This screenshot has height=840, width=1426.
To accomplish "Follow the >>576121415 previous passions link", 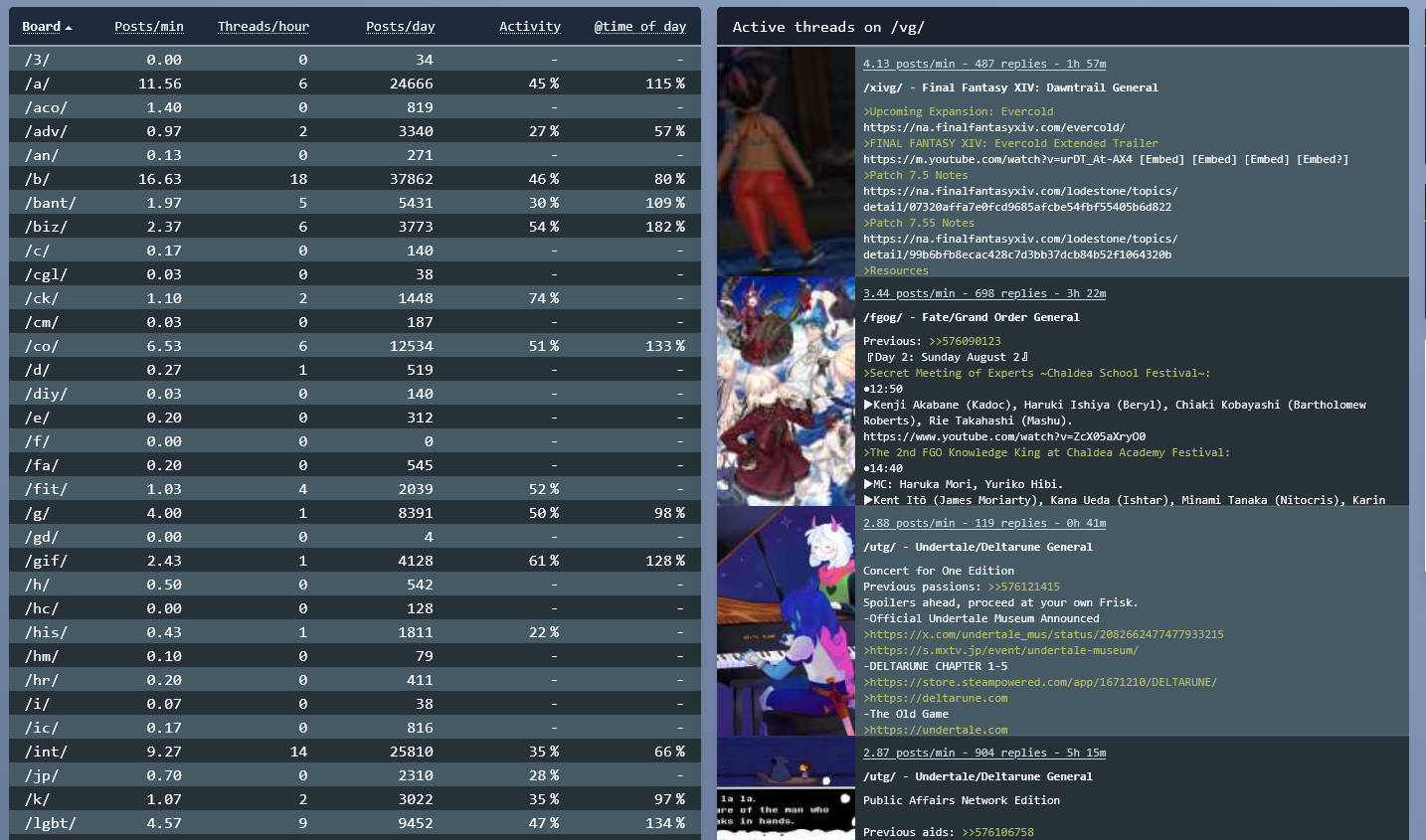I will coord(1024,587).
